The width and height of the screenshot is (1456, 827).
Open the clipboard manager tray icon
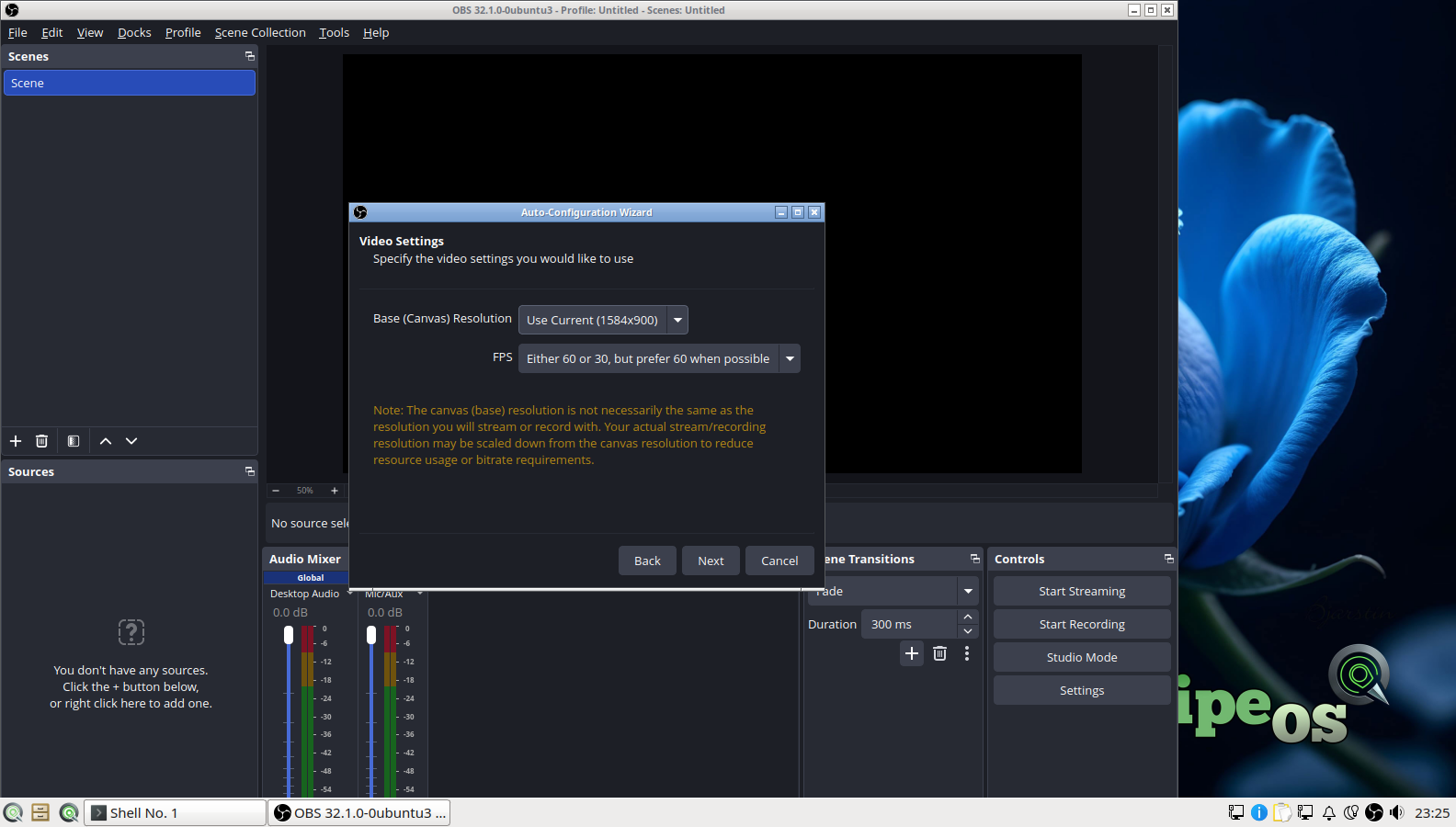[x=1282, y=812]
